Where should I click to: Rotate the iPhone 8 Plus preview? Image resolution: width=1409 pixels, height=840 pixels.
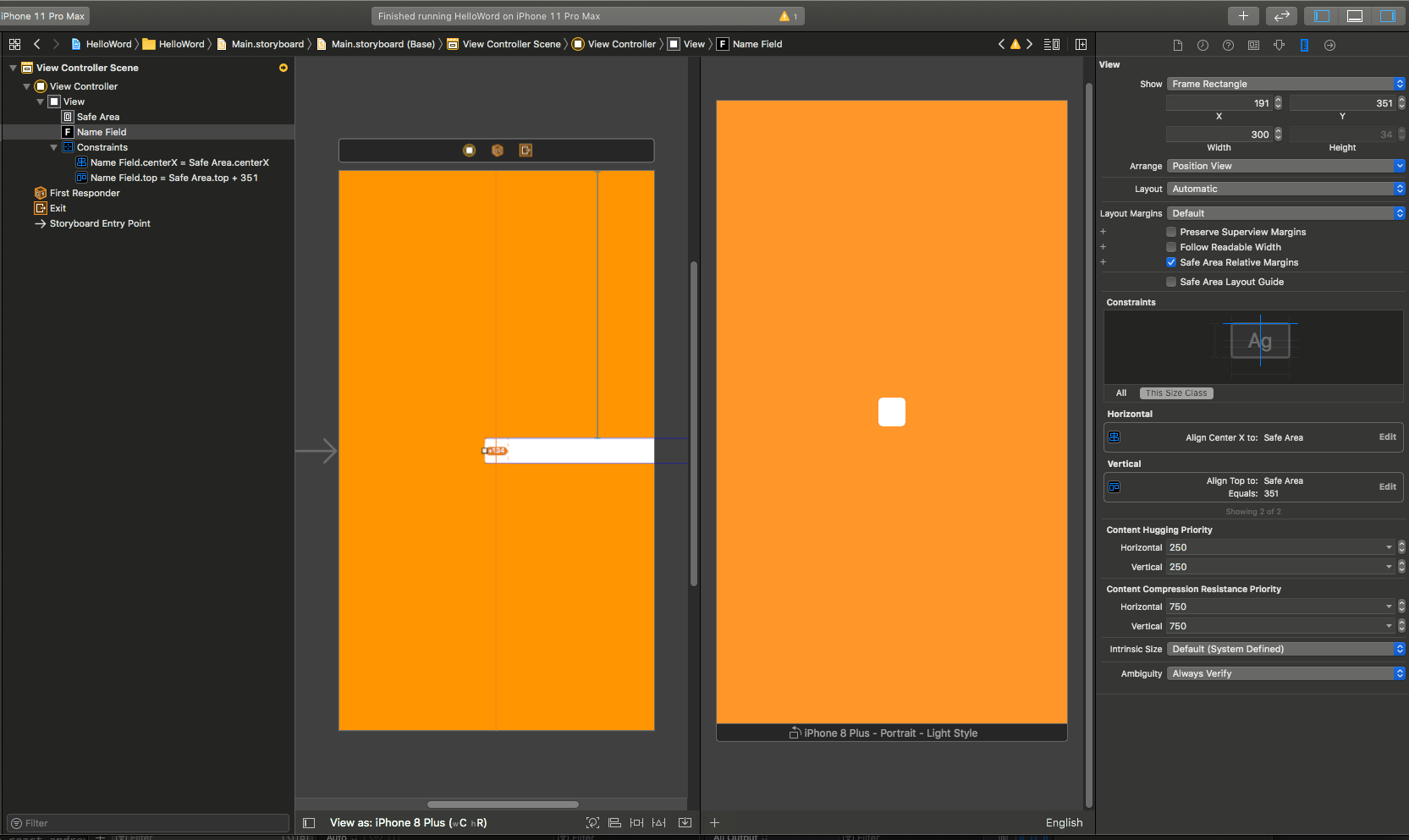click(795, 733)
